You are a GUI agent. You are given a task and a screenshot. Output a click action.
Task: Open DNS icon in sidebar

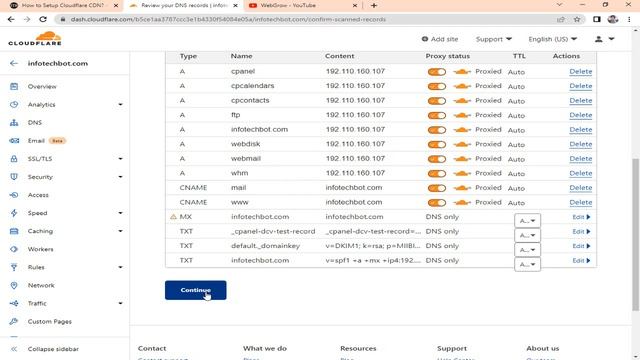(x=14, y=122)
